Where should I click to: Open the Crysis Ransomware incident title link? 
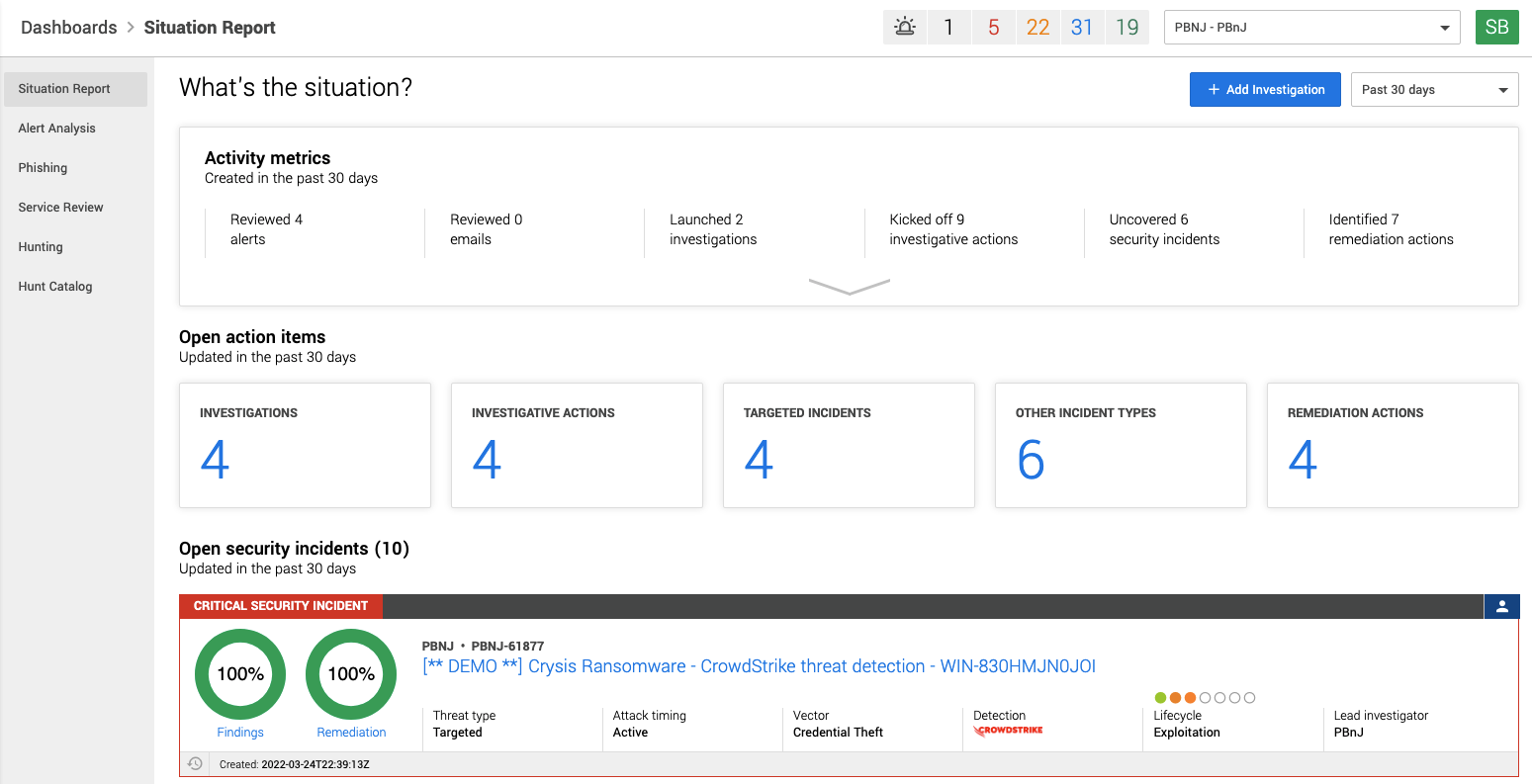(759, 666)
